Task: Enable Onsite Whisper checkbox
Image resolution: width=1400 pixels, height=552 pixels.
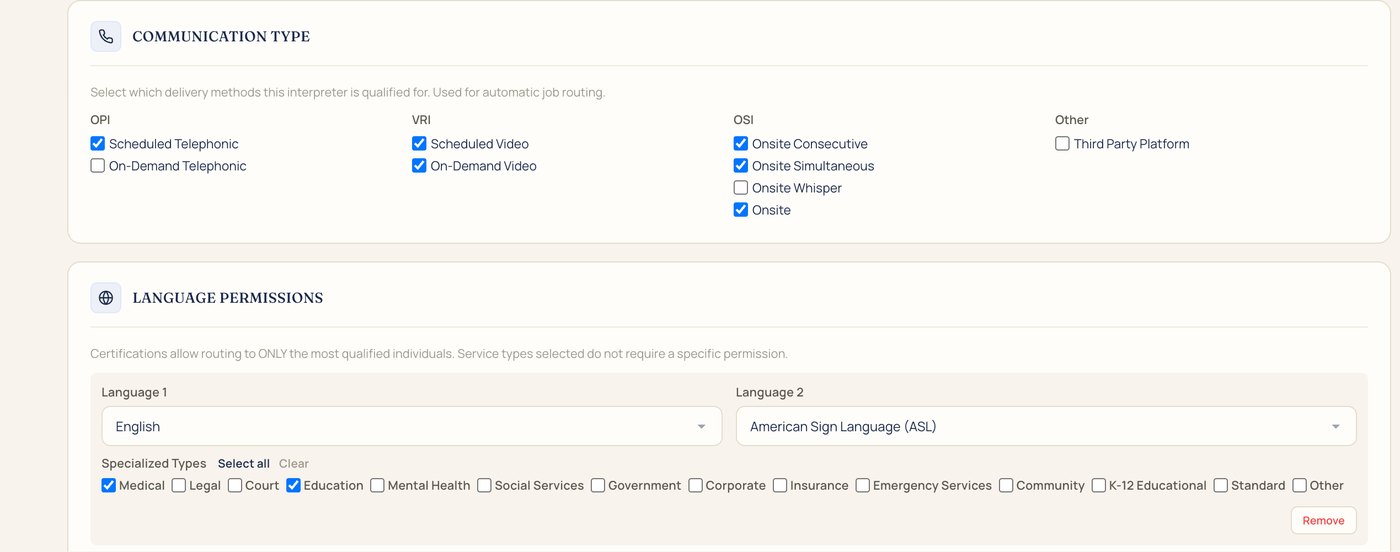Action: pos(741,188)
